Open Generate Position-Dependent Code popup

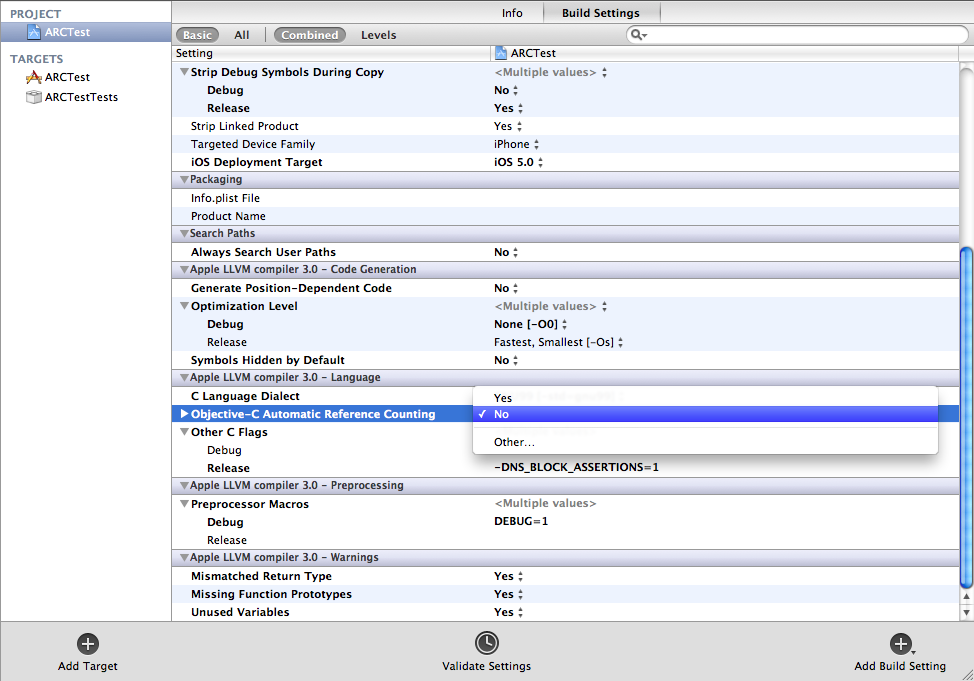506,288
